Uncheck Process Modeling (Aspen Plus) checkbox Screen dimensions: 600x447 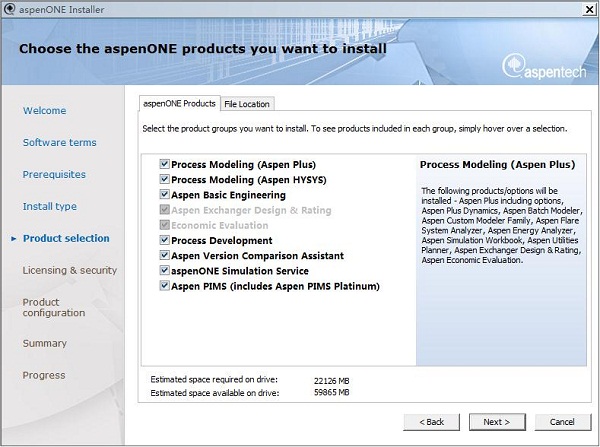coord(164,164)
